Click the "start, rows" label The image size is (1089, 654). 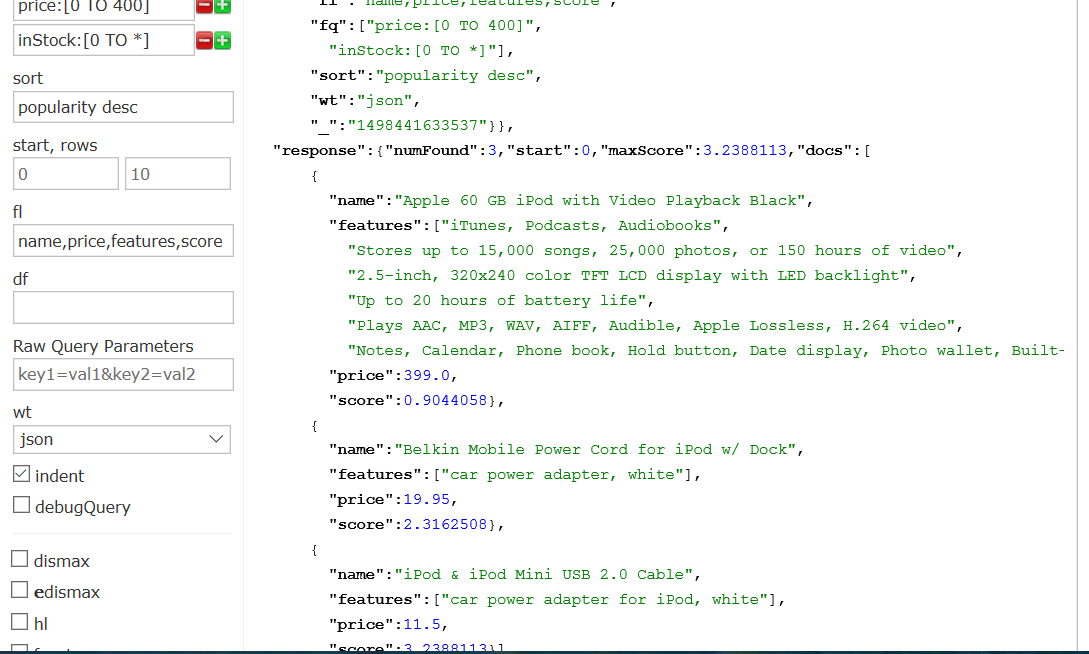[x=55, y=145]
